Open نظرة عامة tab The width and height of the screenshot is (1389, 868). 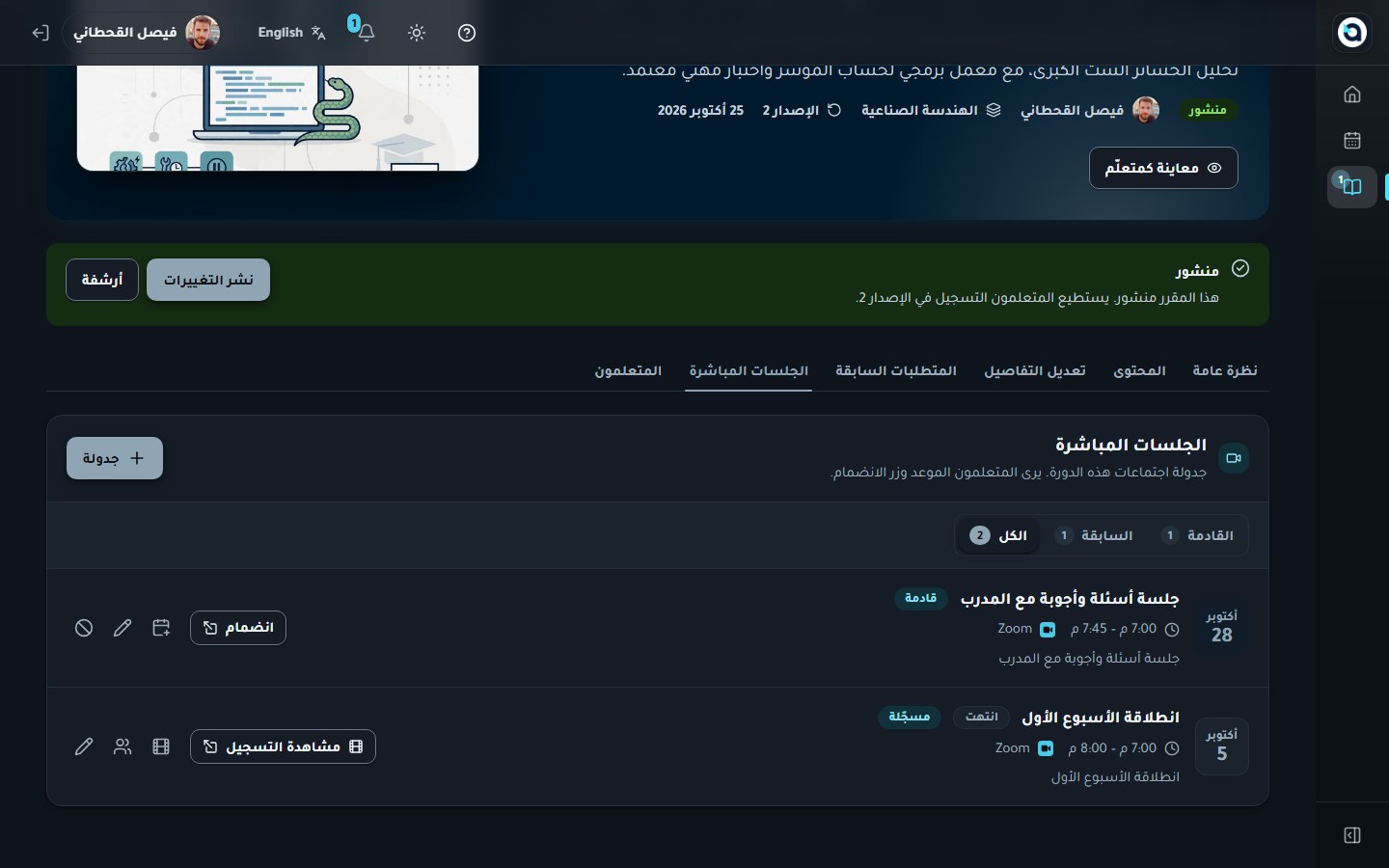[1225, 371]
